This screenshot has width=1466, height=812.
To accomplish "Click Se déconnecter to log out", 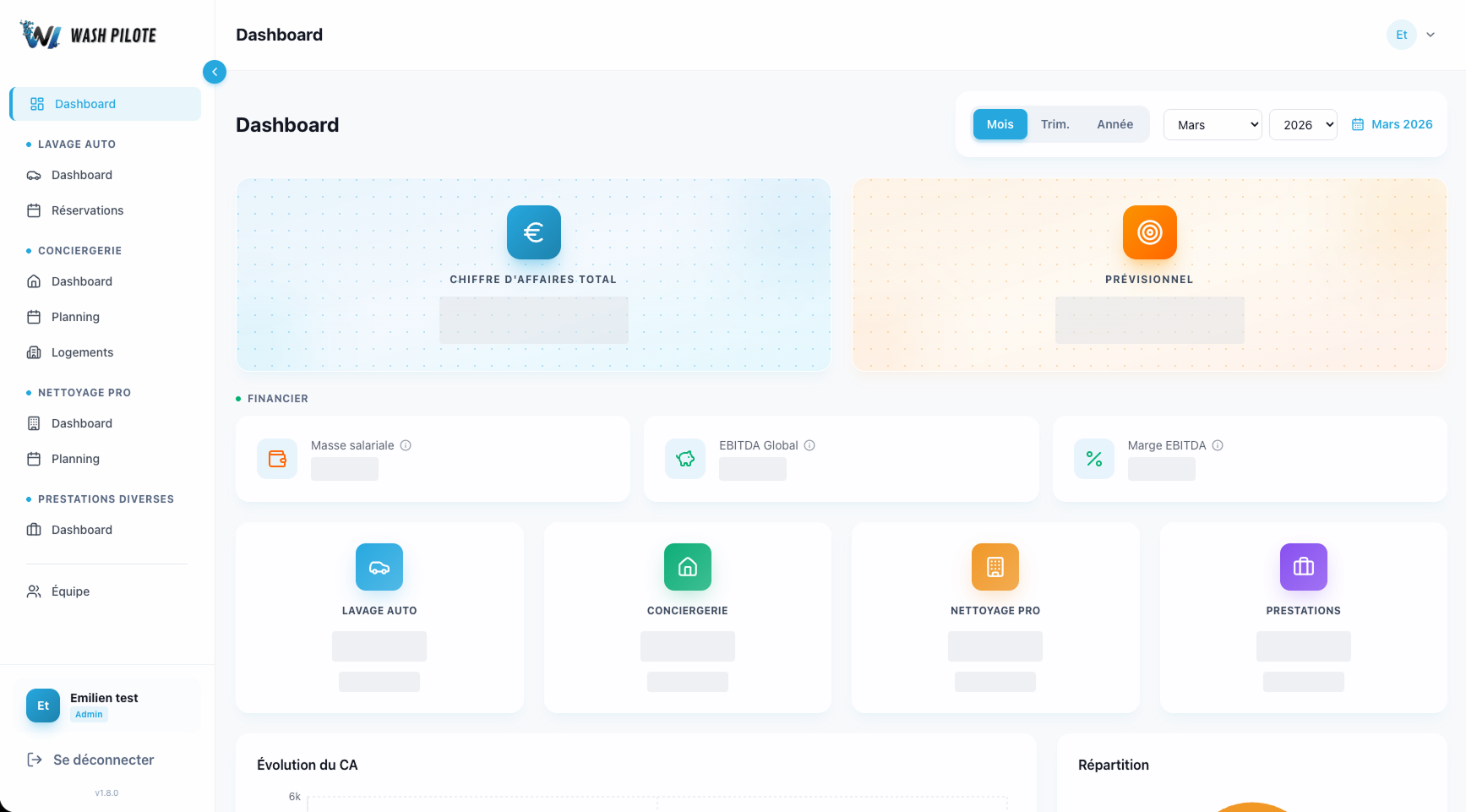I will click(103, 760).
